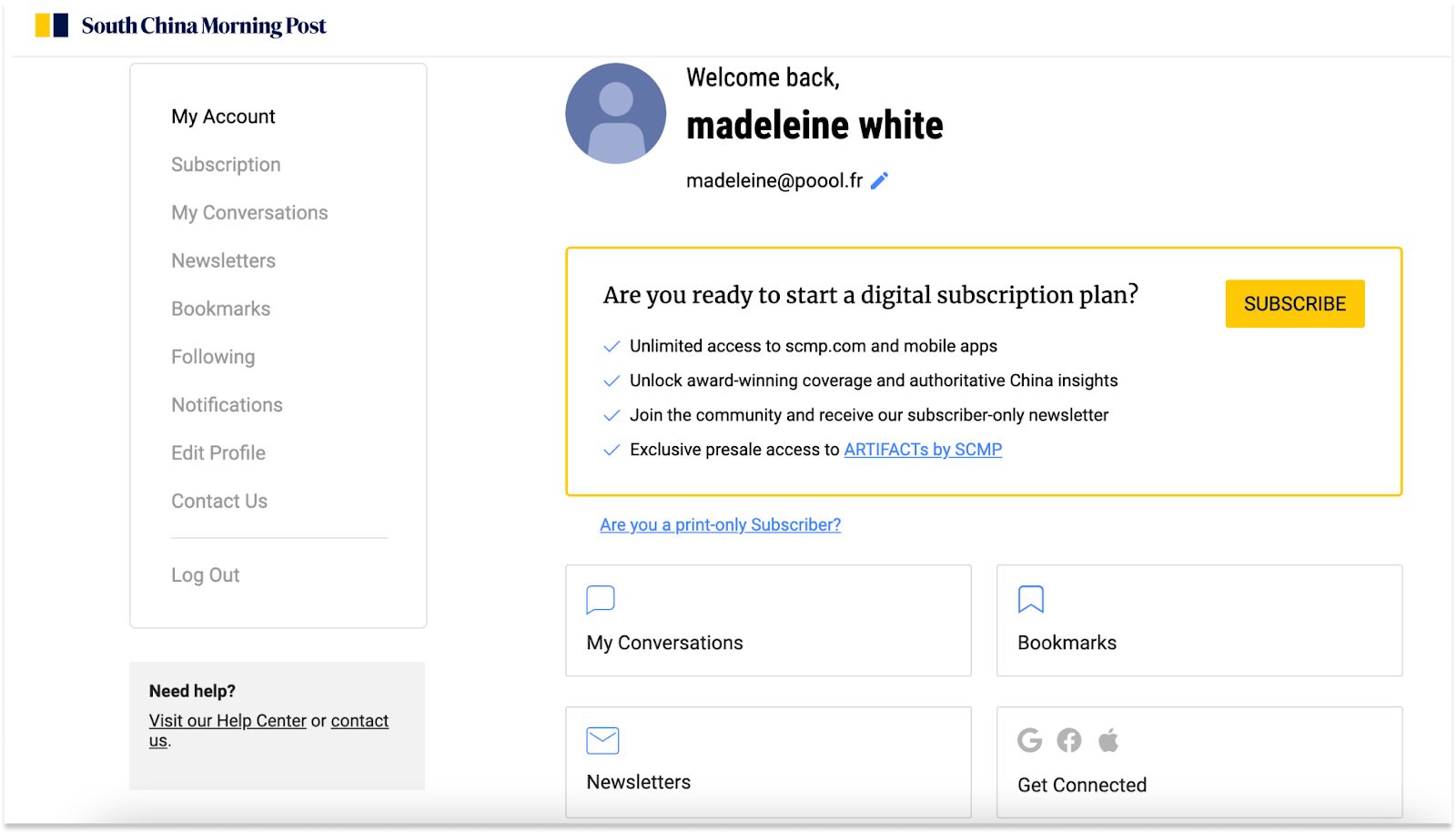Click the checkmark beside Unlimited access
Viewport: 1456px width, 833px height.
point(611,346)
